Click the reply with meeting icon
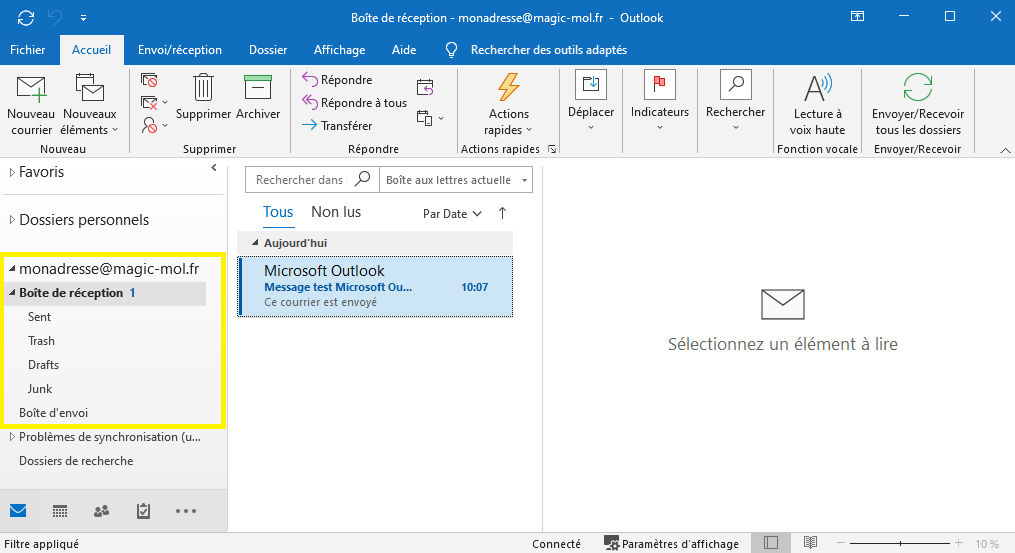1015x553 pixels. [x=425, y=87]
